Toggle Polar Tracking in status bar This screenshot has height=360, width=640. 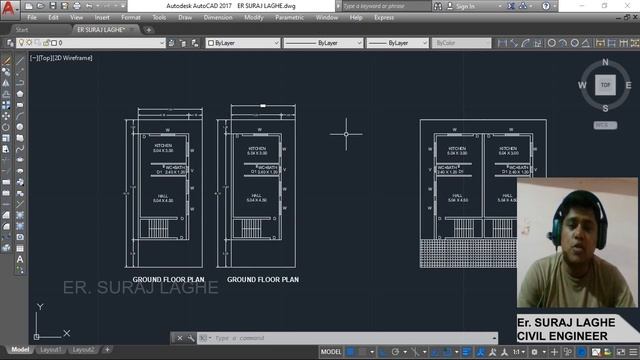tap(395, 352)
